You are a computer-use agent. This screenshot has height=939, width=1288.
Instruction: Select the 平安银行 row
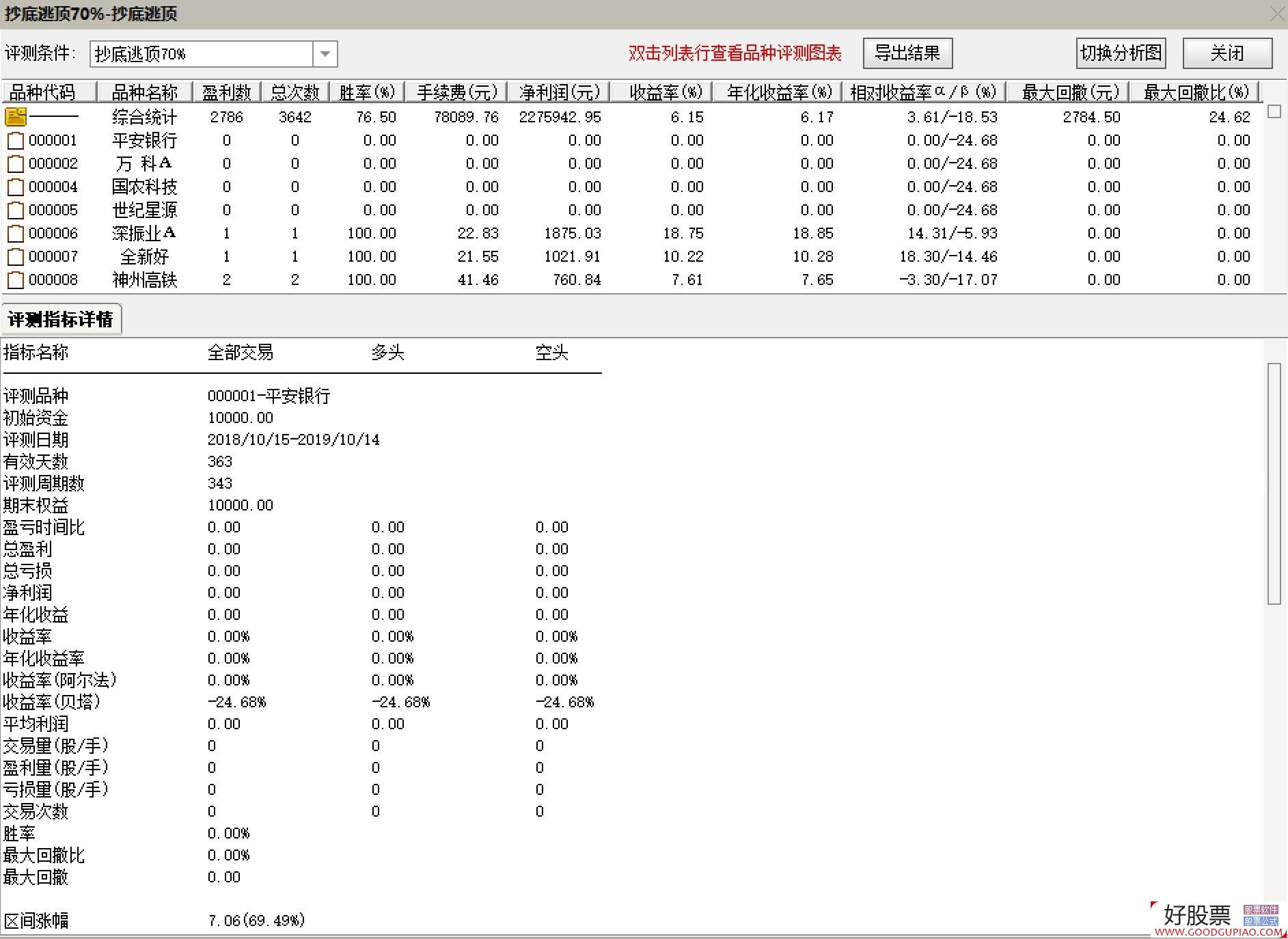click(x=631, y=141)
